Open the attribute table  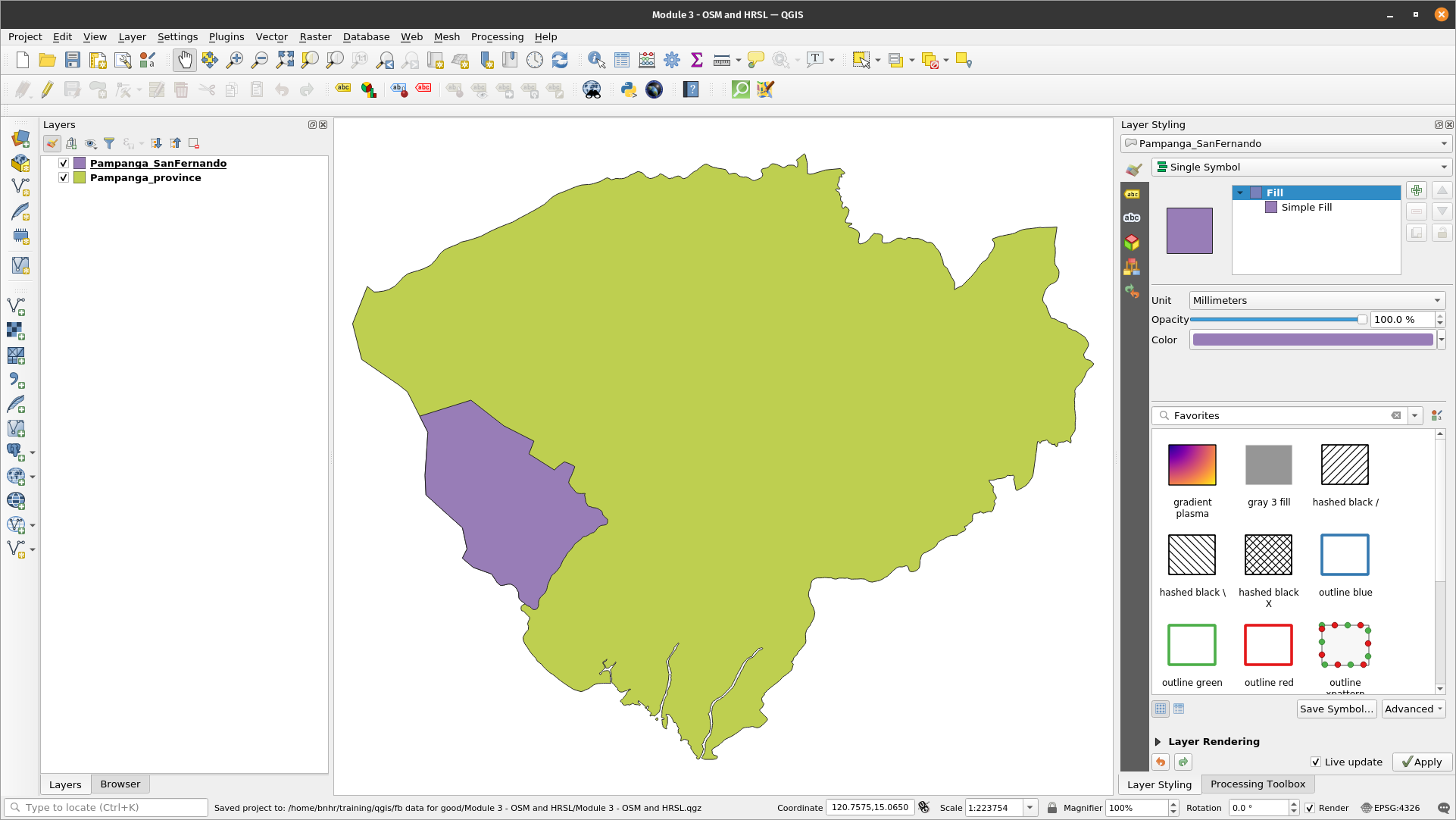point(621,60)
